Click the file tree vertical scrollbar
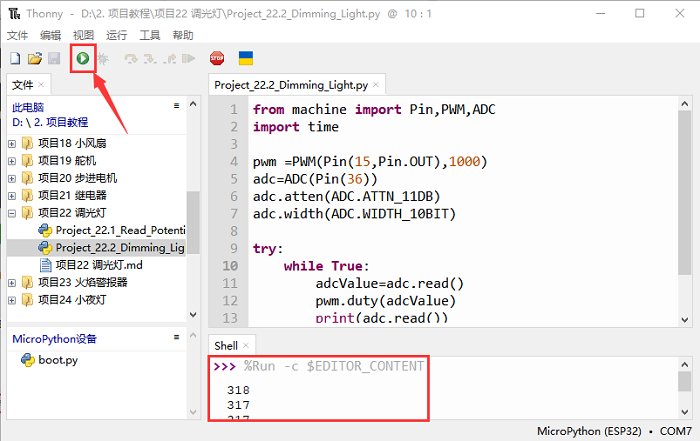This screenshot has width=700, height=441. click(193, 220)
